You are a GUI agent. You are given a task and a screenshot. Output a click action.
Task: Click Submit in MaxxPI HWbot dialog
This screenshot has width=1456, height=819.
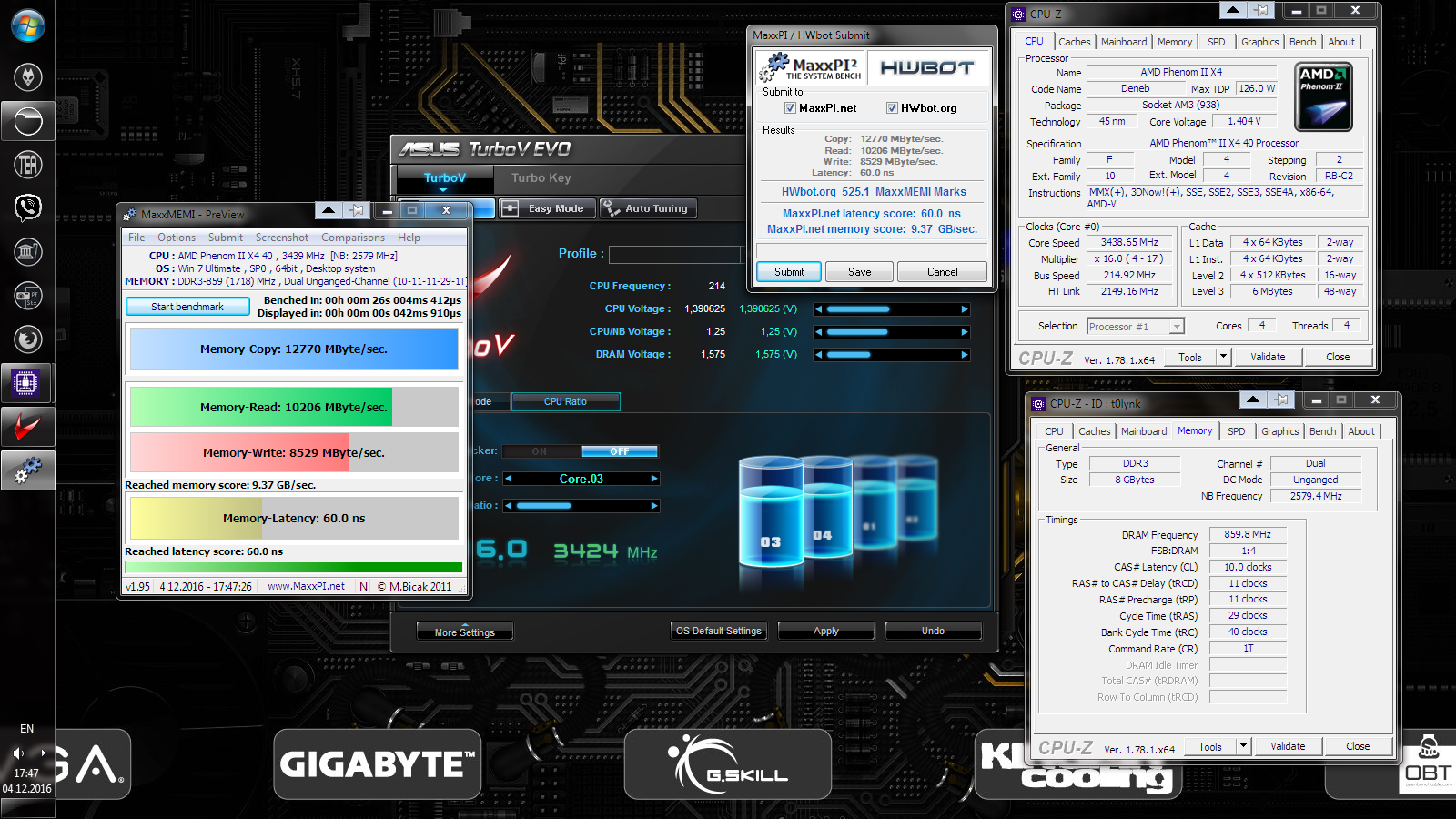pos(789,272)
